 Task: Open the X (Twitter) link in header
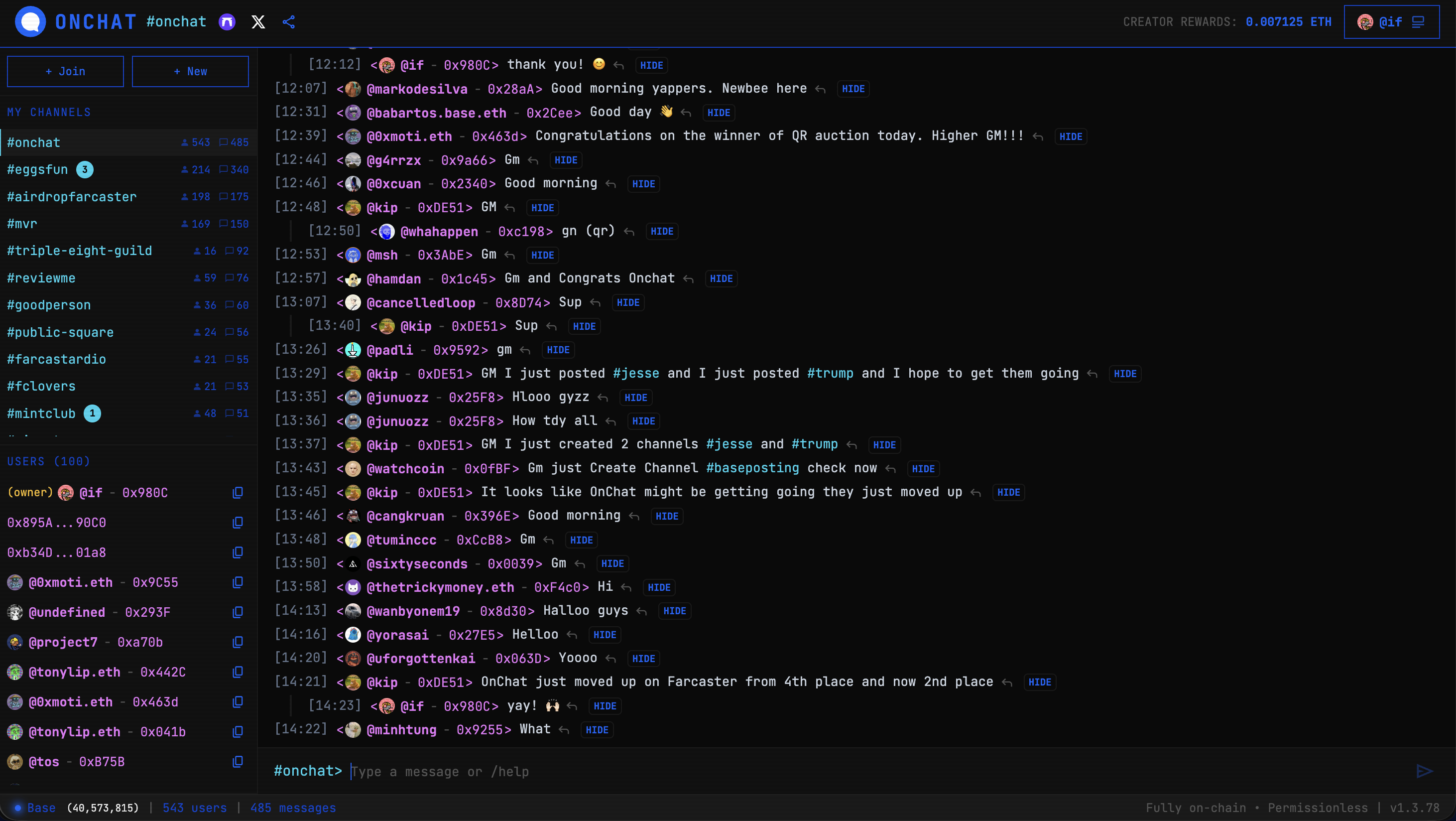pyautogui.click(x=258, y=21)
